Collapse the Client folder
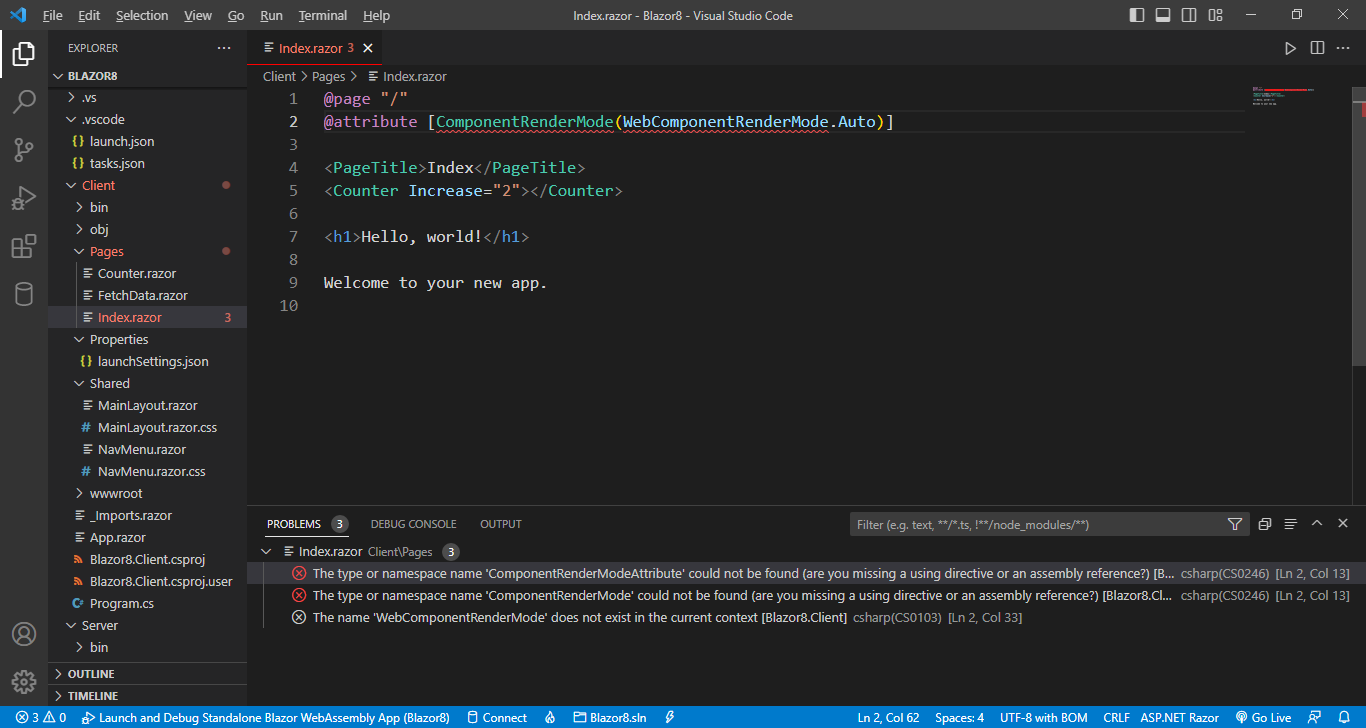This screenshot has height=728, width=1366. tap(147, 185)
